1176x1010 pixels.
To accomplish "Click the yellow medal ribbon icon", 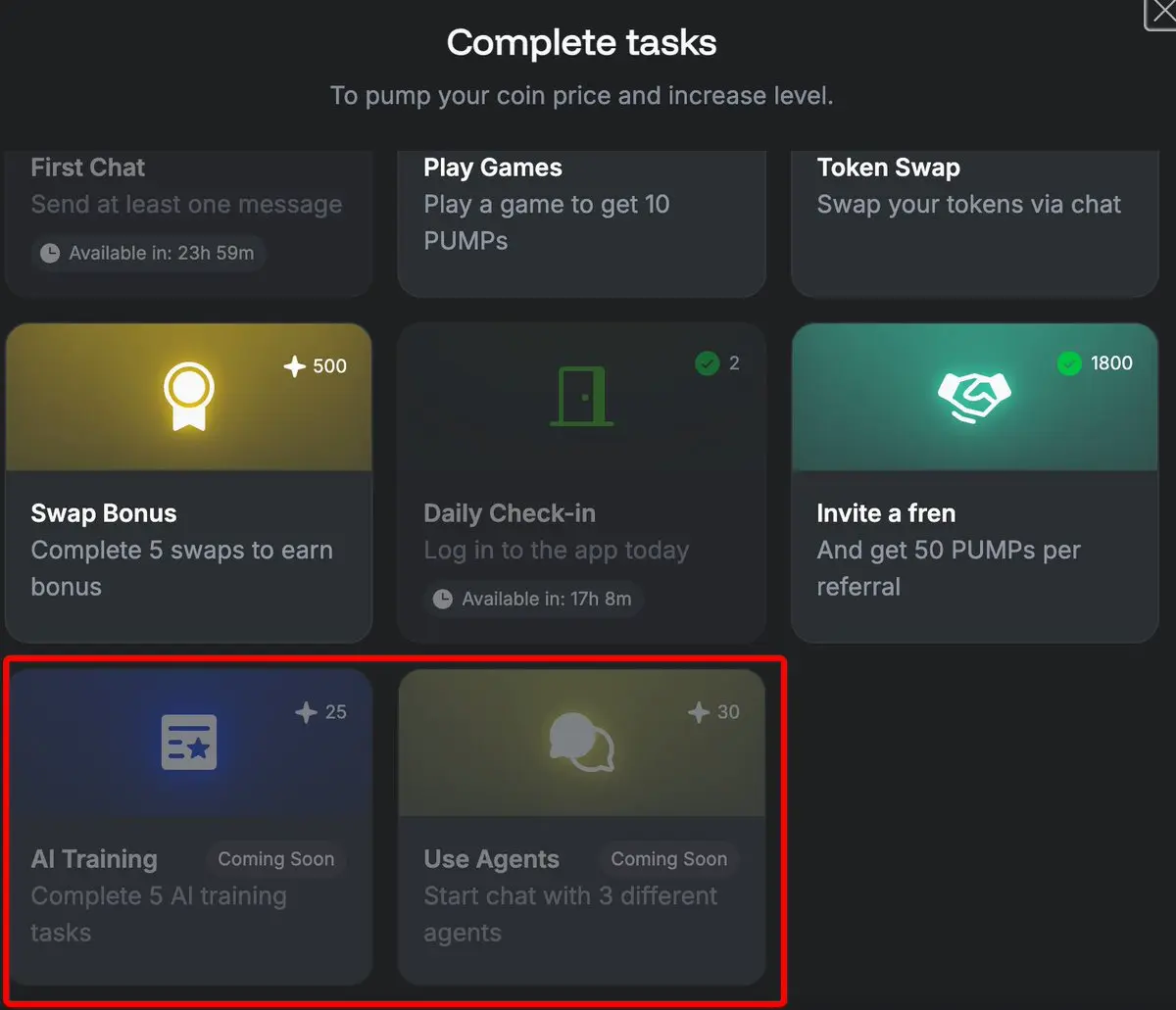I will click(x=188, y=397).
